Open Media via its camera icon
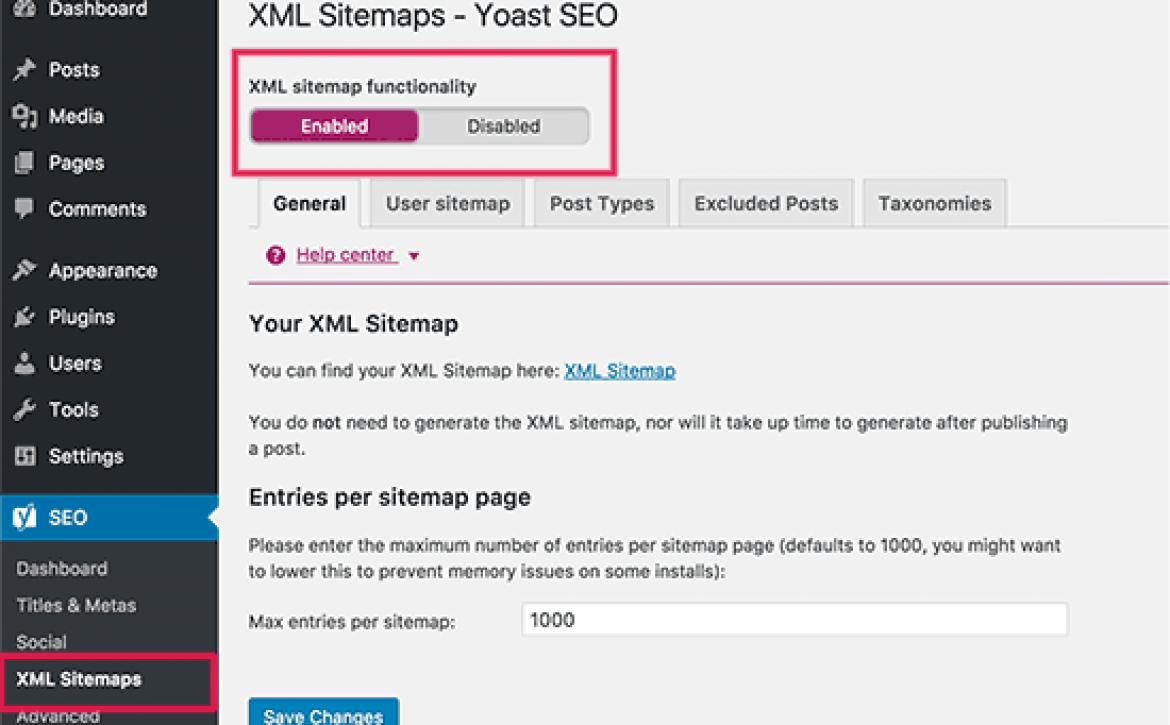This screenshot has height=725, width=1170. 25,116
